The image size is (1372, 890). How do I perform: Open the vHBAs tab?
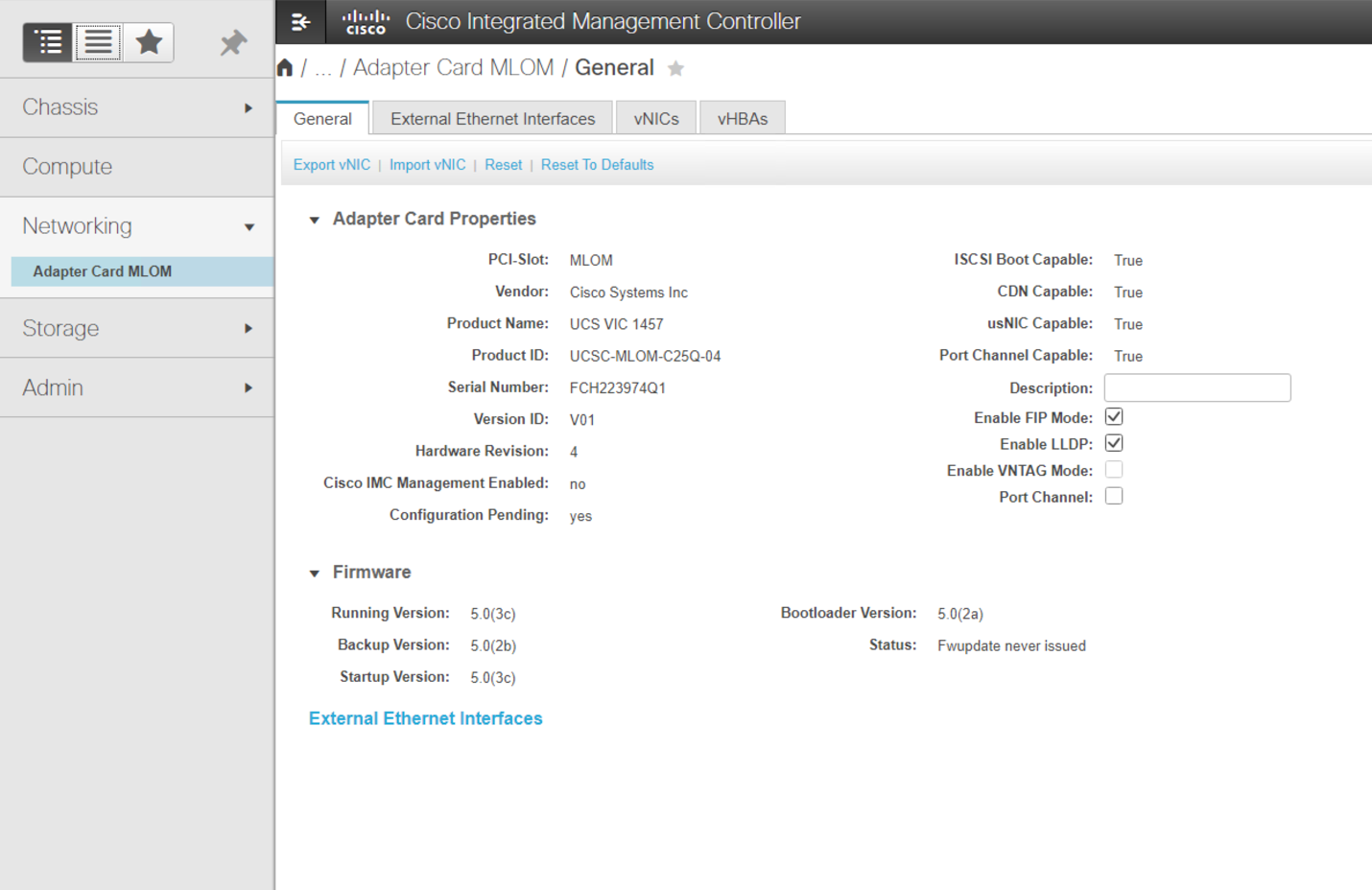pyautogui.click(x=743, y=119)
